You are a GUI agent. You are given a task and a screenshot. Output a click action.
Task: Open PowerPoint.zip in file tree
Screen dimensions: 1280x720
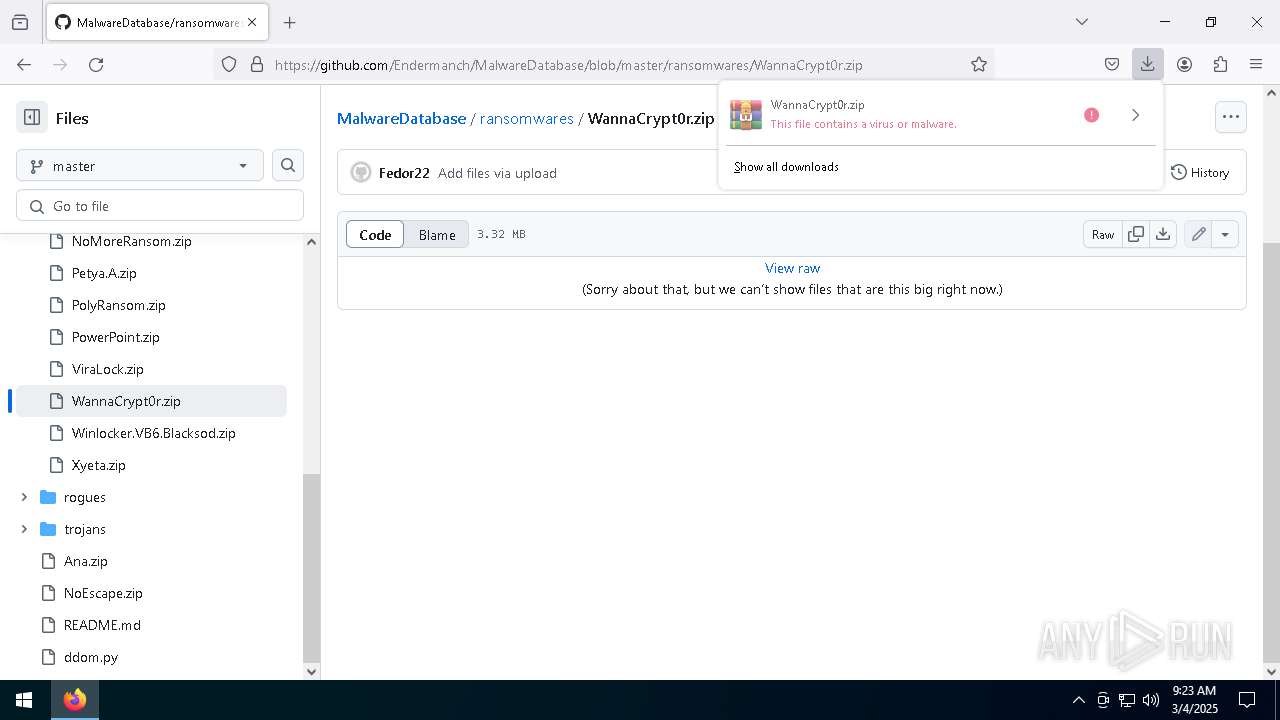pyautogui.click(x=115, y=337)
